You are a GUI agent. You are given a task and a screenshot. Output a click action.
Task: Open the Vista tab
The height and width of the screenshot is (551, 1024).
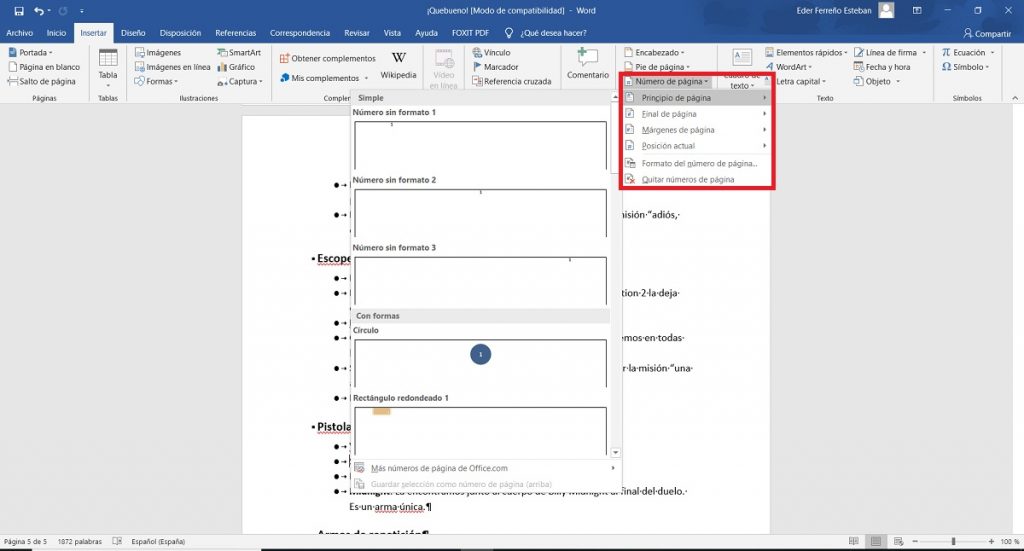click(392, 33)
